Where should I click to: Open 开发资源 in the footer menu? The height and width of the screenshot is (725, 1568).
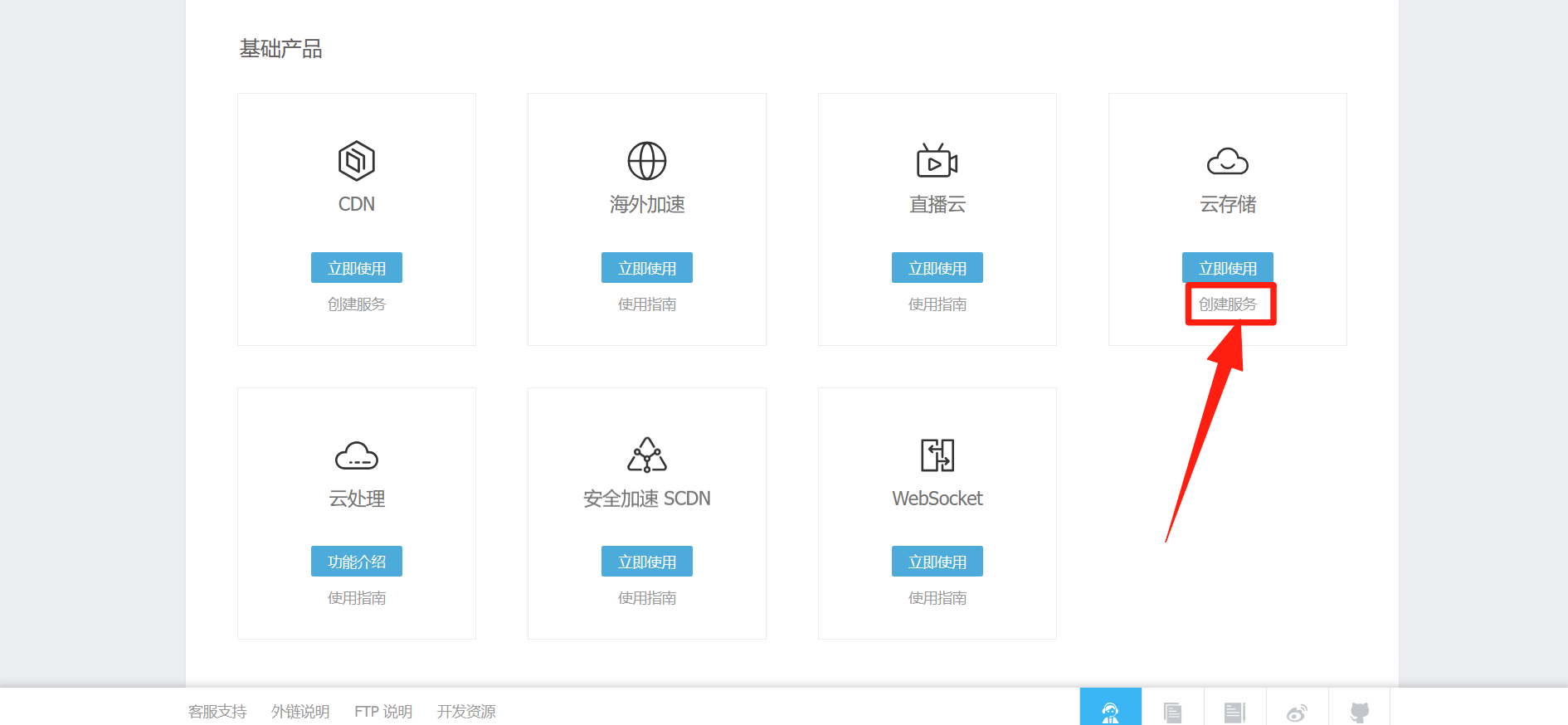[466, 712]
